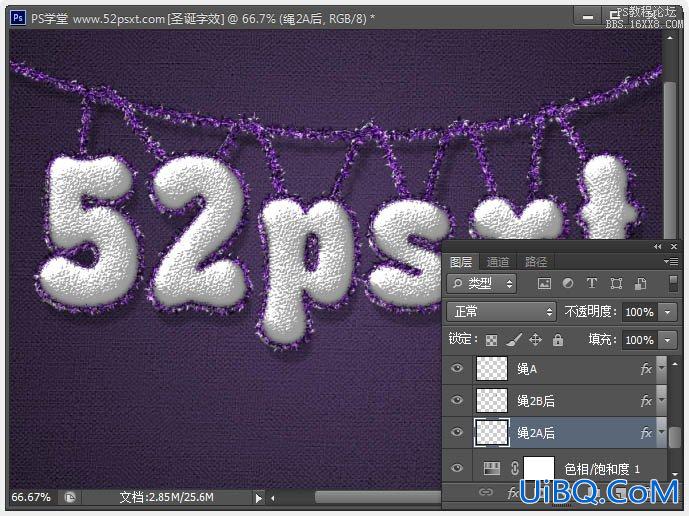Click the 绳2B后 layer thumbnail
Image resolution: width=689 pixels, height=516 pixels.
tap(492, 400)
